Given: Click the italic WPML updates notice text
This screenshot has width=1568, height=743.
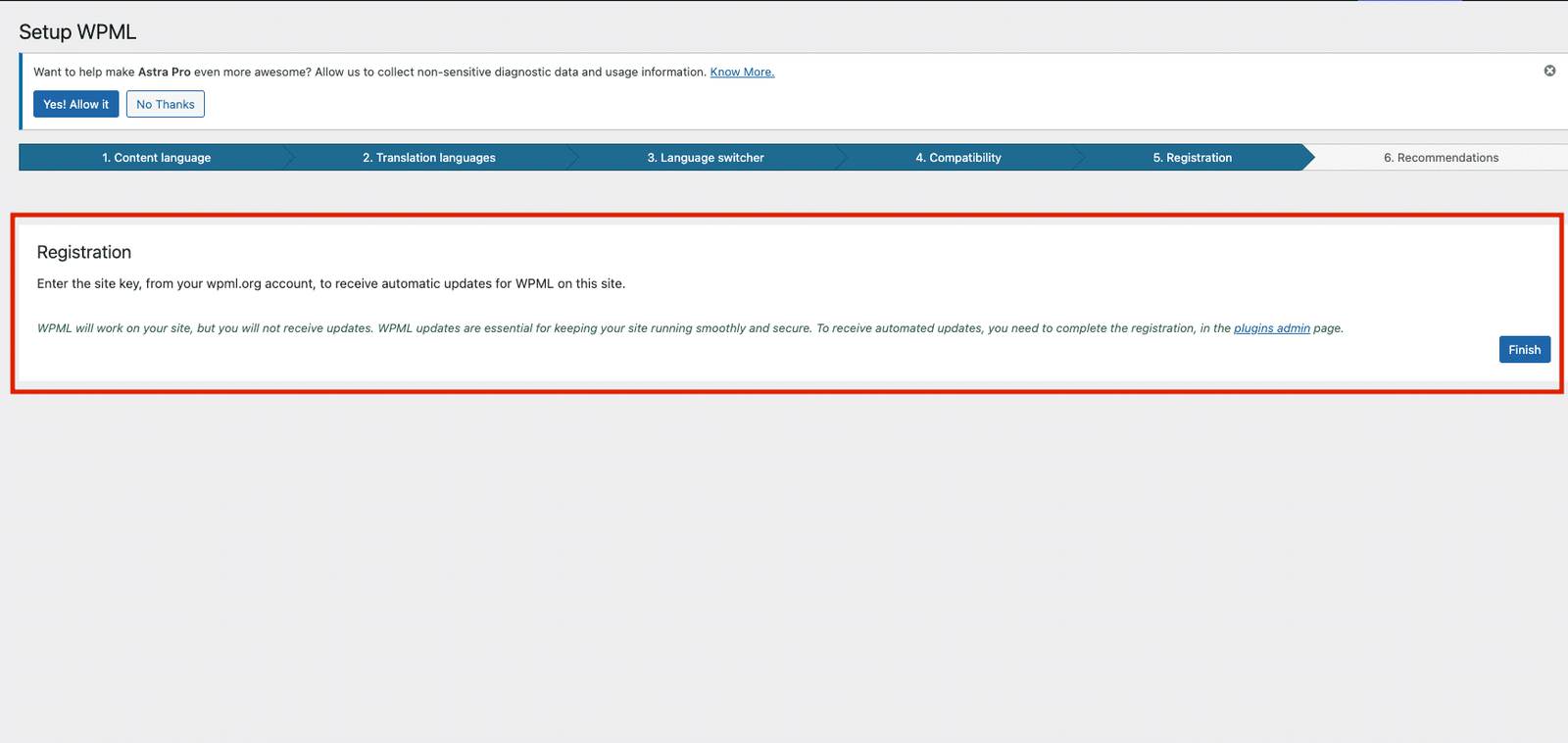Looking at the screenshot, I should (x=588, y=328).
